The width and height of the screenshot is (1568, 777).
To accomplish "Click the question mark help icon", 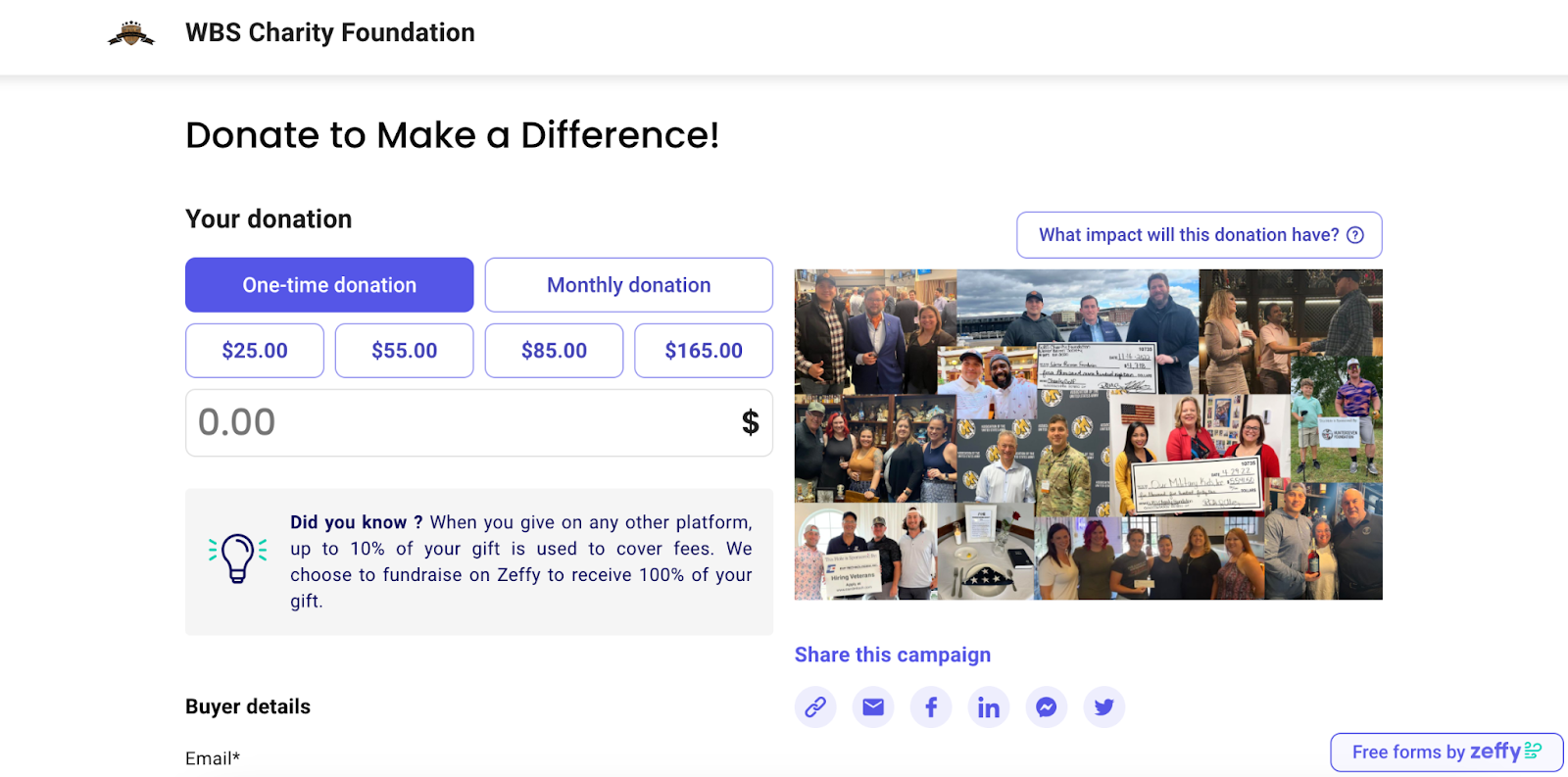I will tap(1355, 235).
